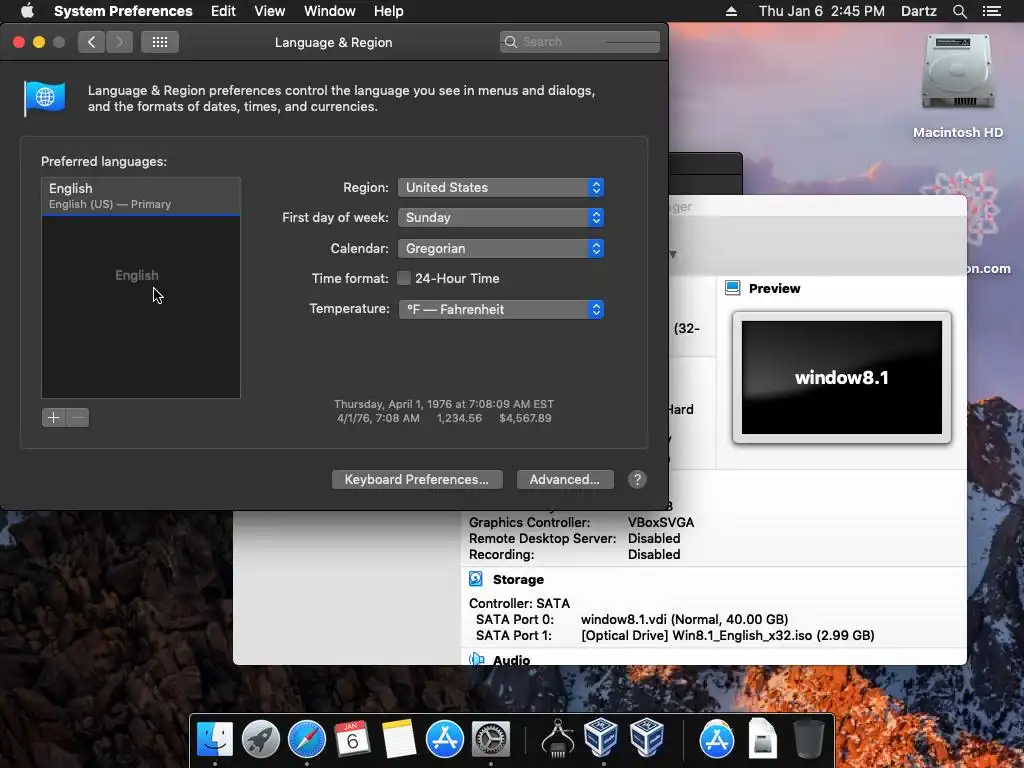Open Spotlight search magnifier icon
This screenshot has height=768, width=1024.
959,11
